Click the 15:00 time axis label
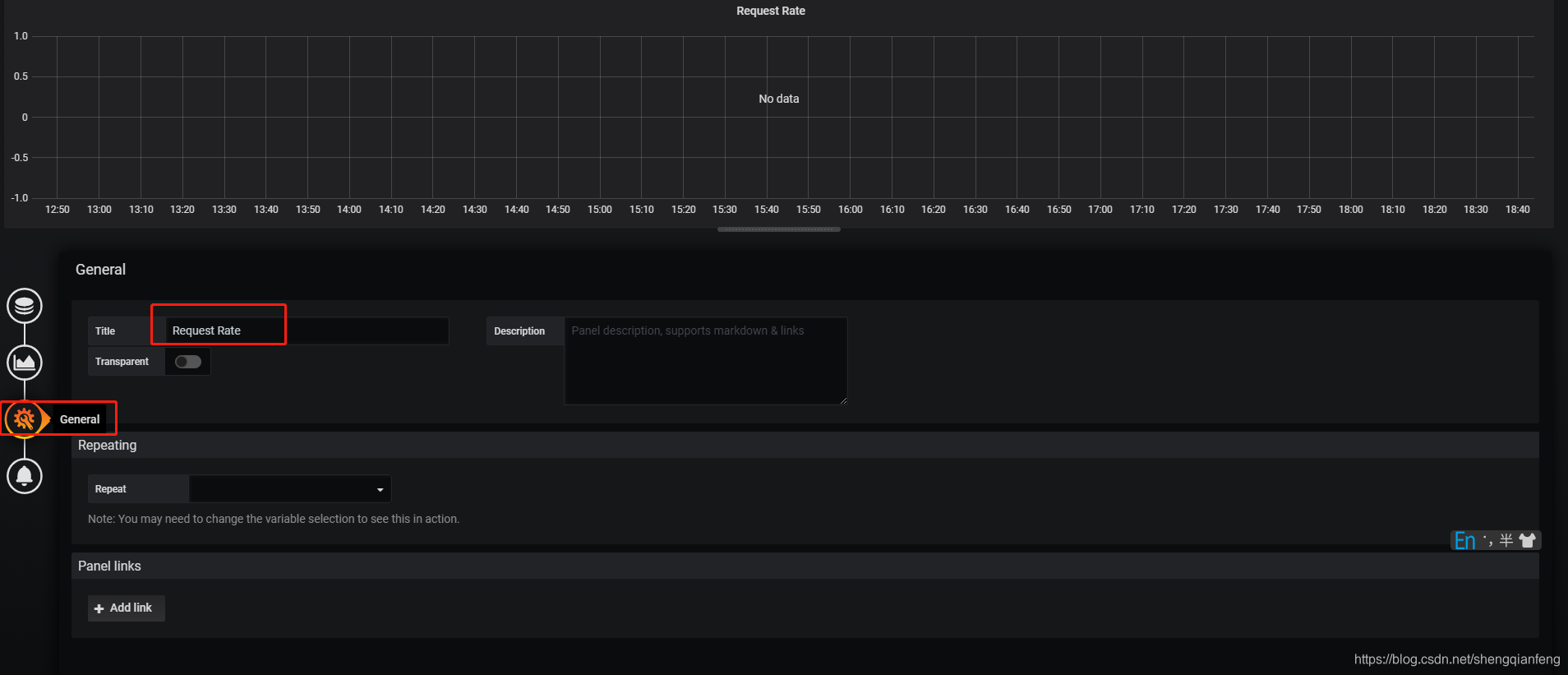The width and height of the screenshot is (1568, 675). tap(600, 210)
